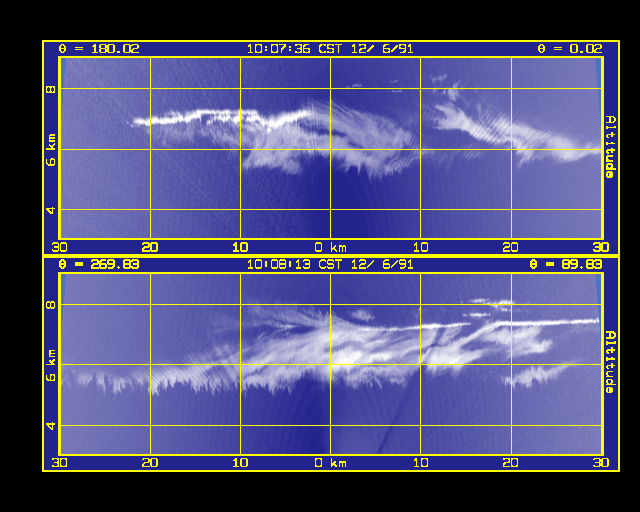Click the 6 km altitude label in the 10:08:13 panel
Viewport: 640px width, 512px height.
(x=51, y=365)
